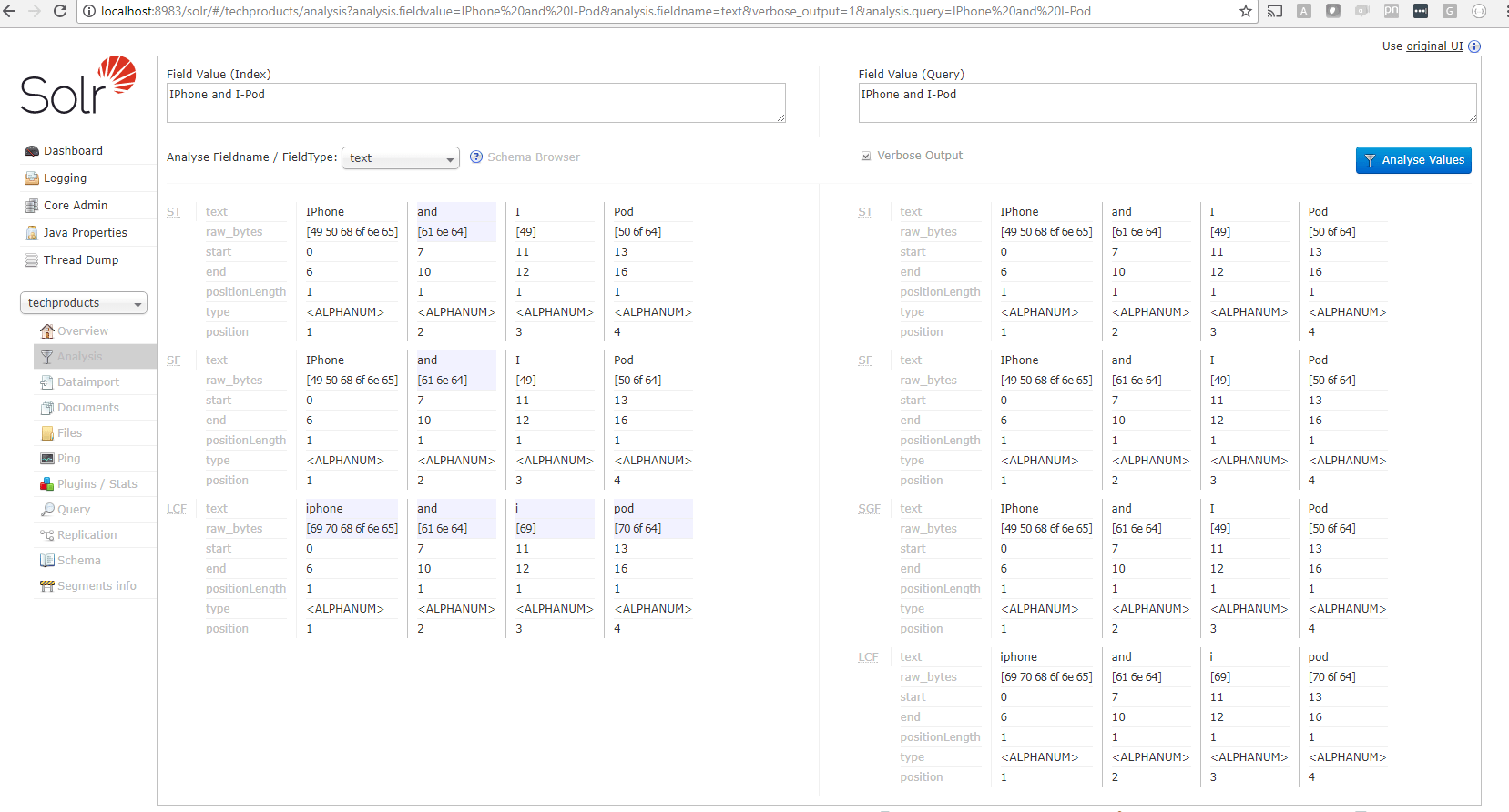The width and height of the screenshot is (1509, 812).
Task: Open the Documents page
Action: click(x=88, y=408)
